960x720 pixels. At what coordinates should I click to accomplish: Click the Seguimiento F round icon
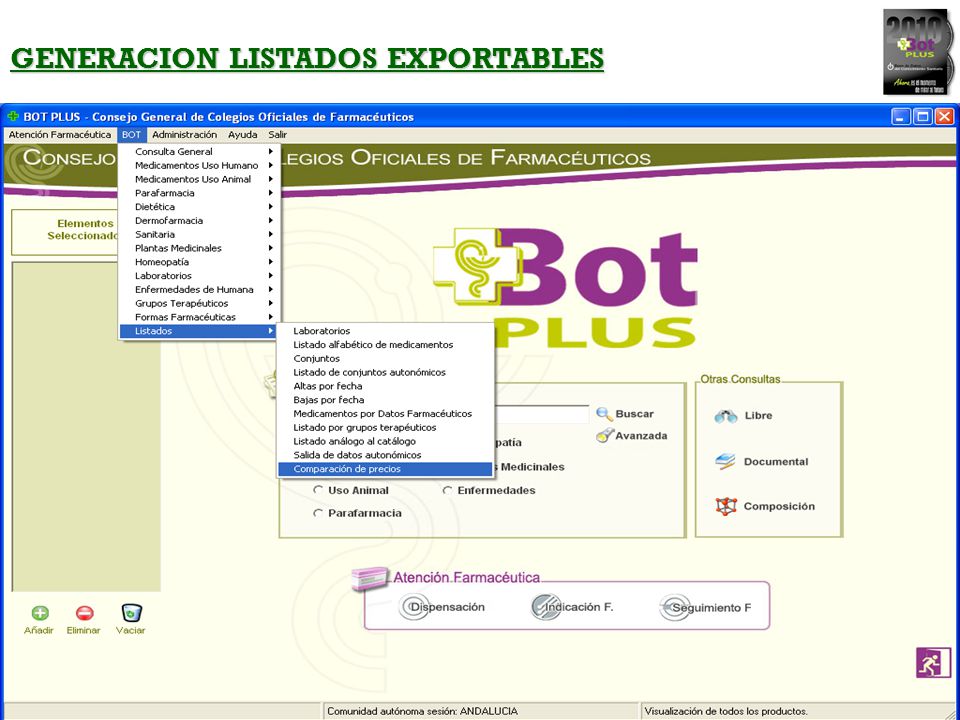[x=674, y=608]
